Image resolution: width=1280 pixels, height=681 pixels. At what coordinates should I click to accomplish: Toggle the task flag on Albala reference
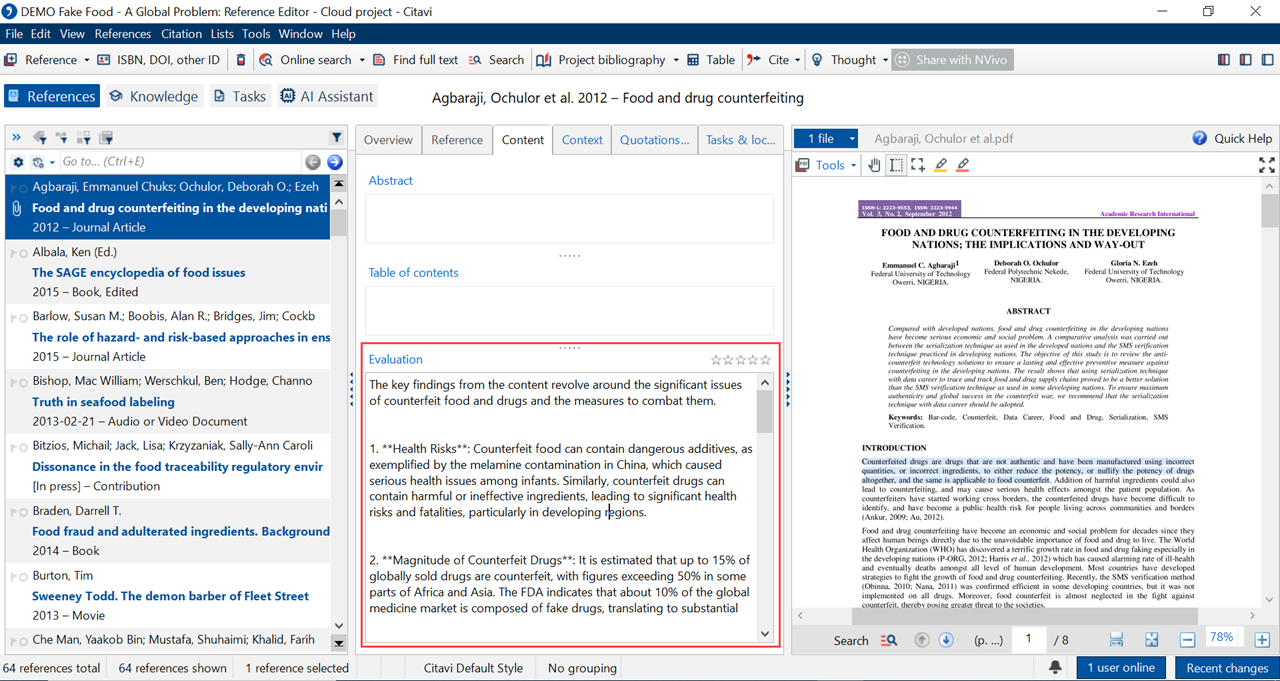tap(11, 254)
